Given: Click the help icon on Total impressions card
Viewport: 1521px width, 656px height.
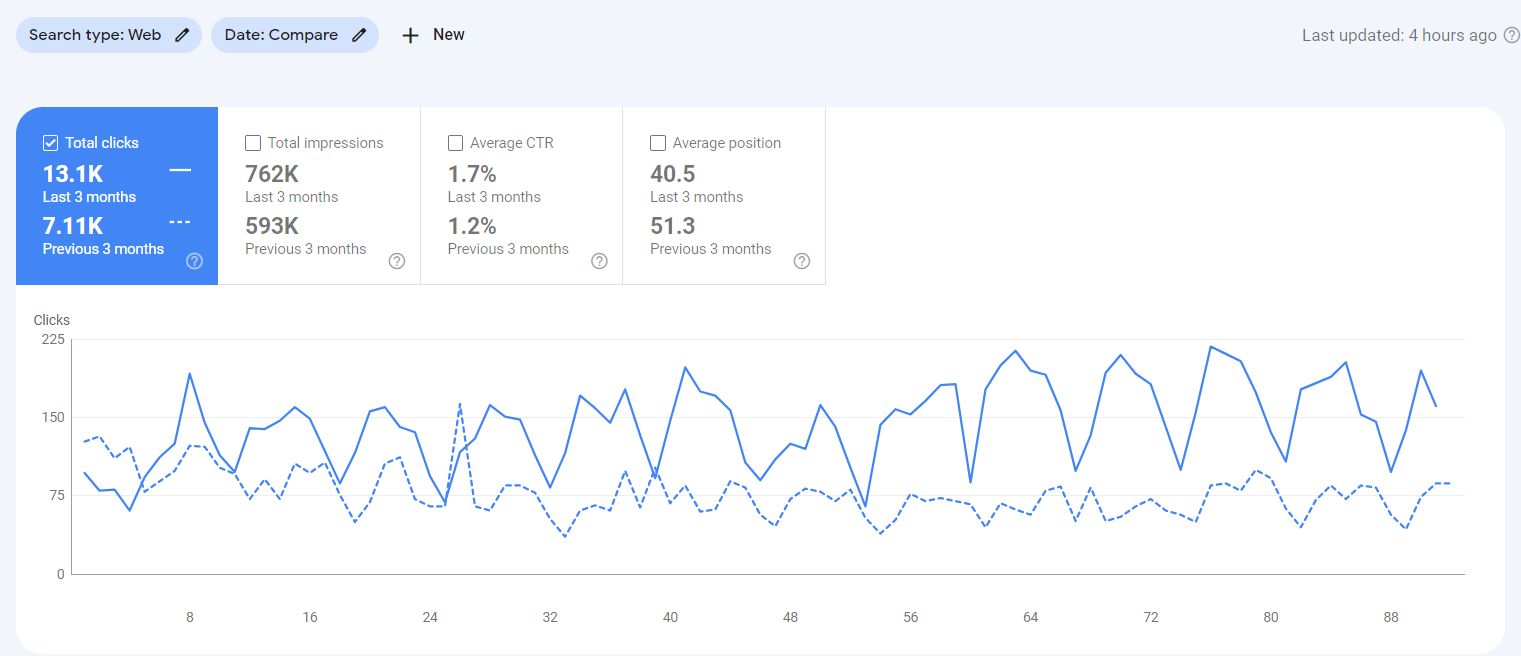Looking at the screenshot, I should [396, 261].
